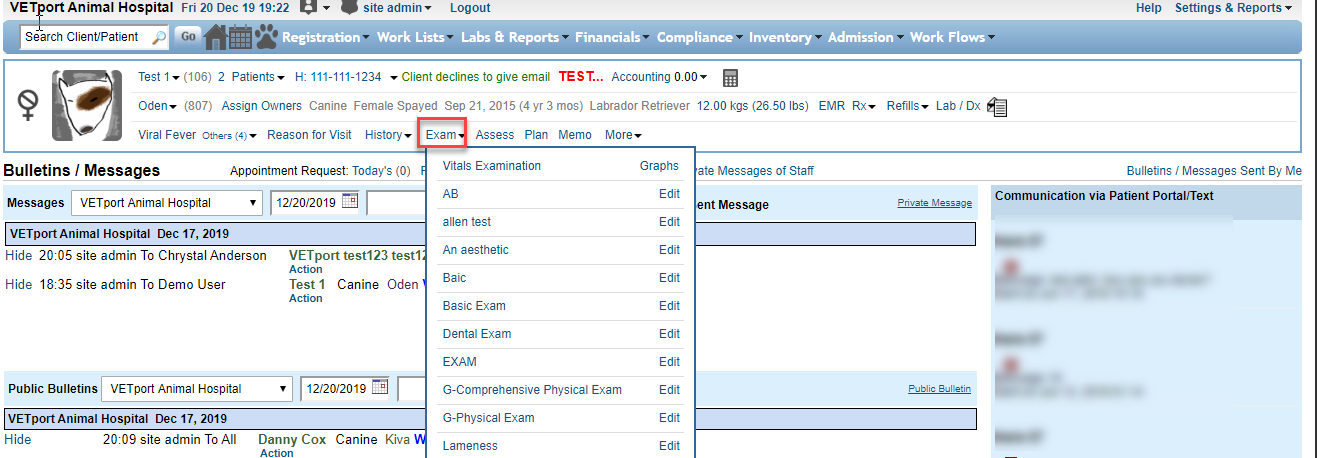Open the Financials menu
This screenshot has width=1317, height=458.
click(613, 37)
